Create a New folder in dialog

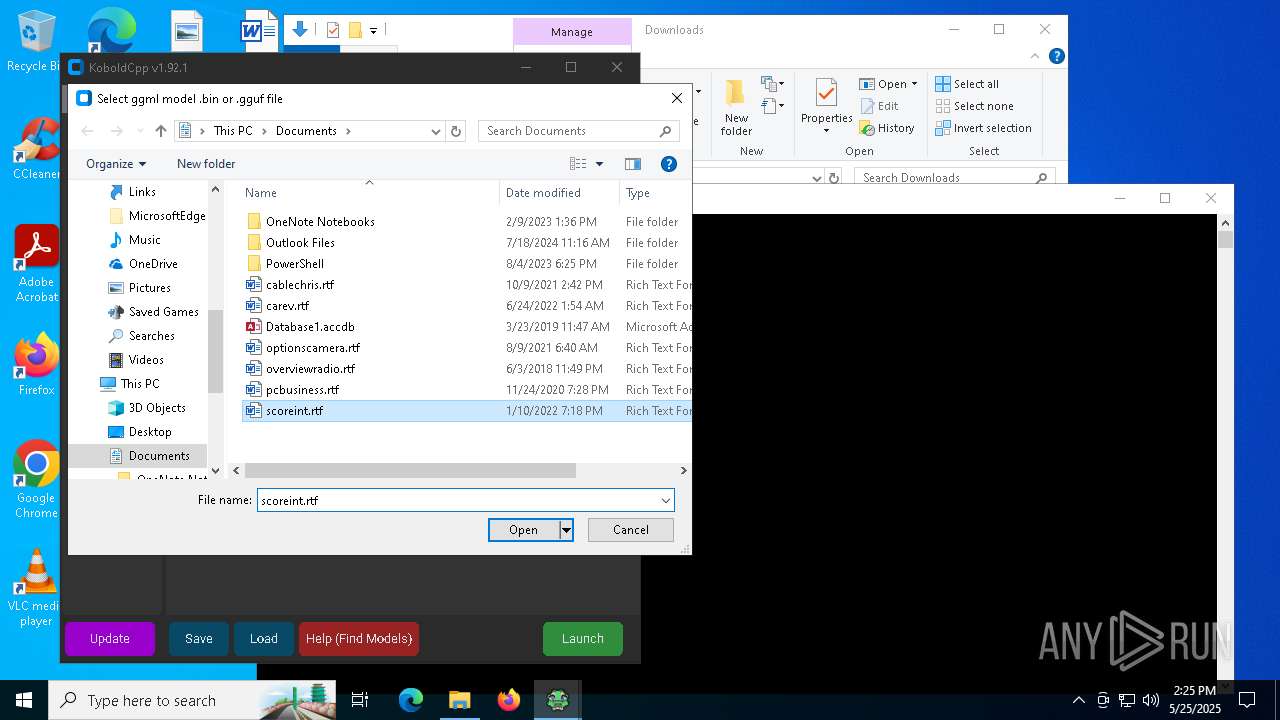[x=206, y=164]
